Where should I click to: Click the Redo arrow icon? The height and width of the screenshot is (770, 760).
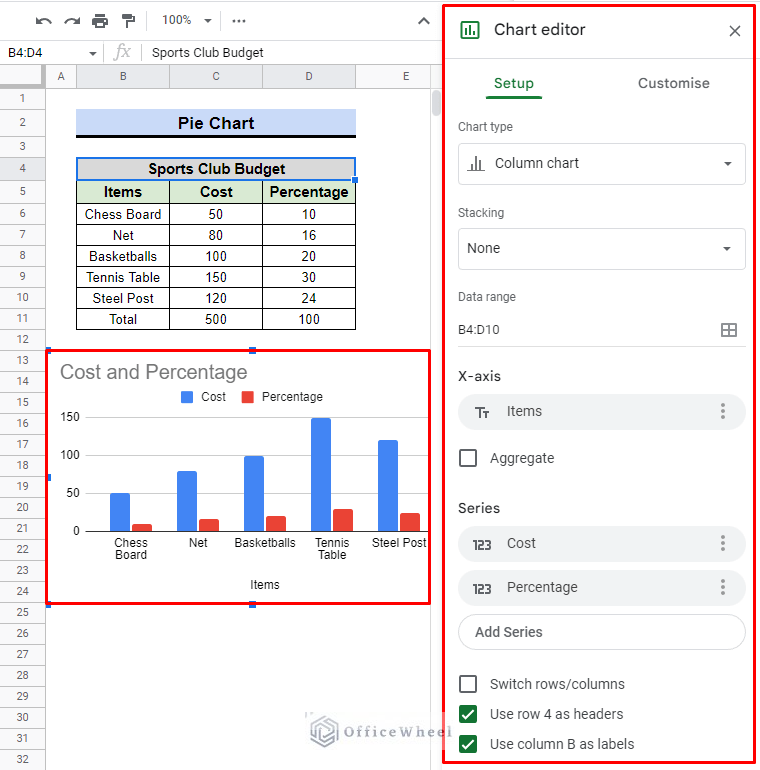click(x=71, y=20)
